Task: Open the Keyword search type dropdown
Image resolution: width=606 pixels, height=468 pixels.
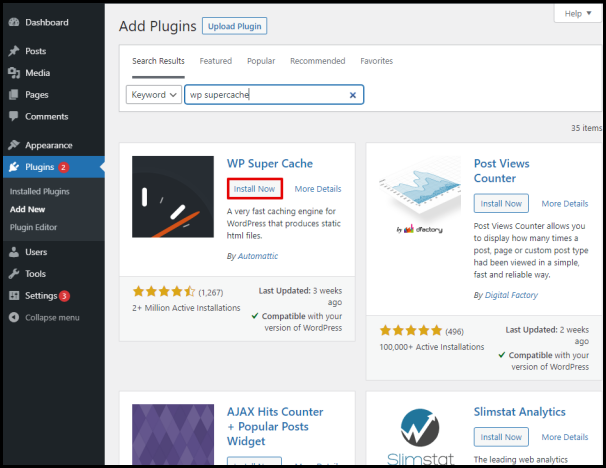Action: [x=154, y=95]
